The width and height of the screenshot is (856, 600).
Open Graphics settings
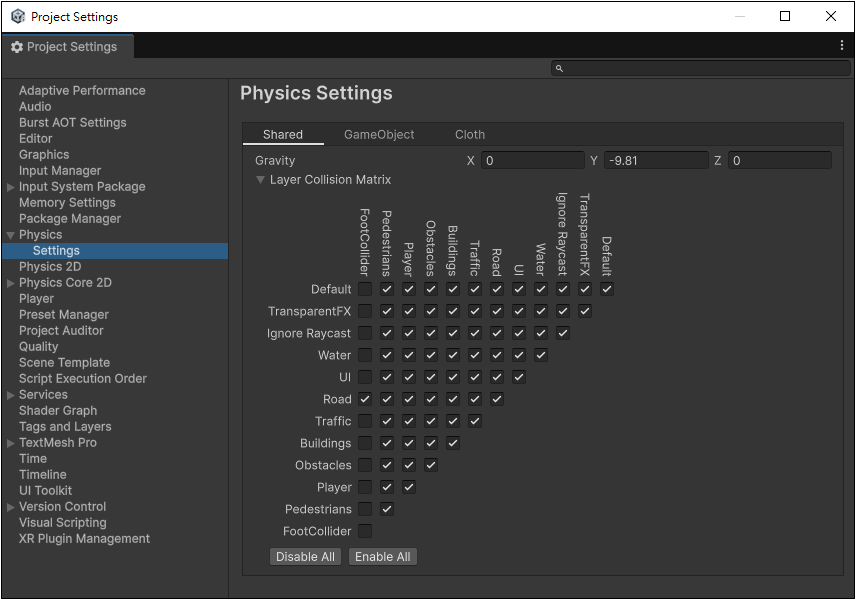[x=44, y=155]
